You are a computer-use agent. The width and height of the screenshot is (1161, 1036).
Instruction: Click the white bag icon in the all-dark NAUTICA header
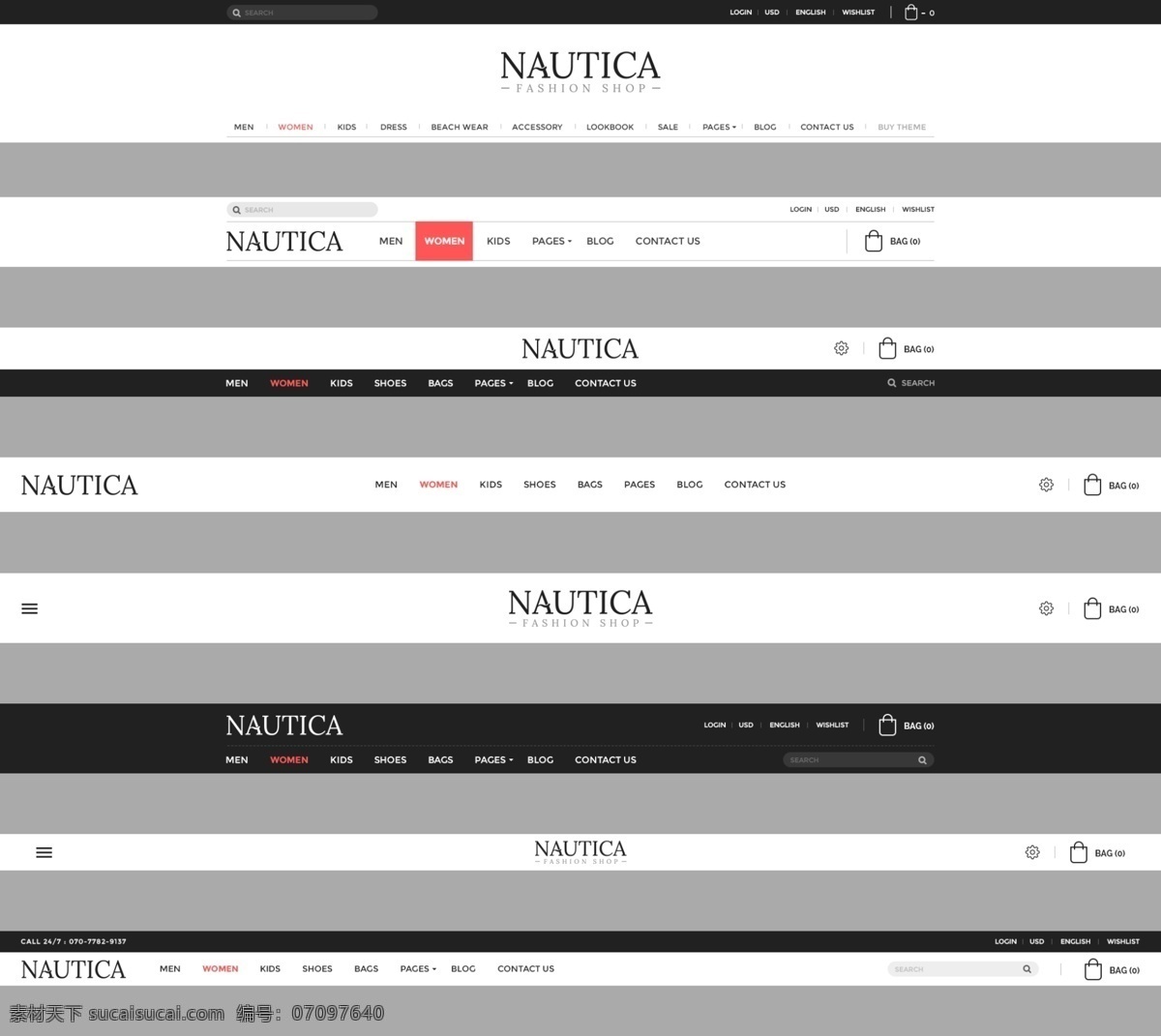click(x=887, y=725)
